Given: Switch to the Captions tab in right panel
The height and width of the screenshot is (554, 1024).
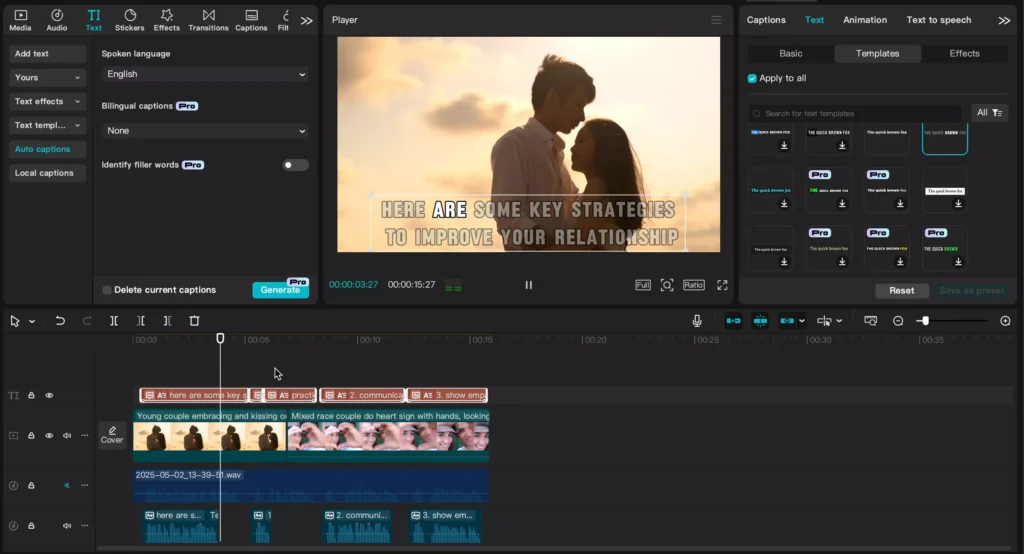Looking at the screenshot, I should pos(766,20).
